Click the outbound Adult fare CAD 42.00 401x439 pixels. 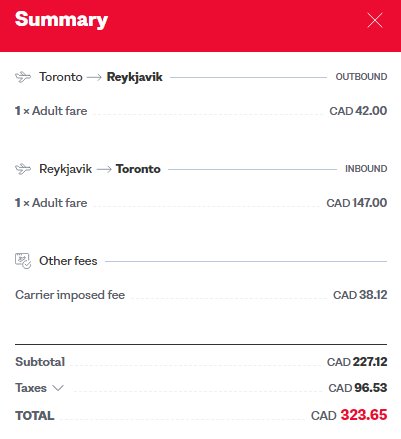(358, 111)
